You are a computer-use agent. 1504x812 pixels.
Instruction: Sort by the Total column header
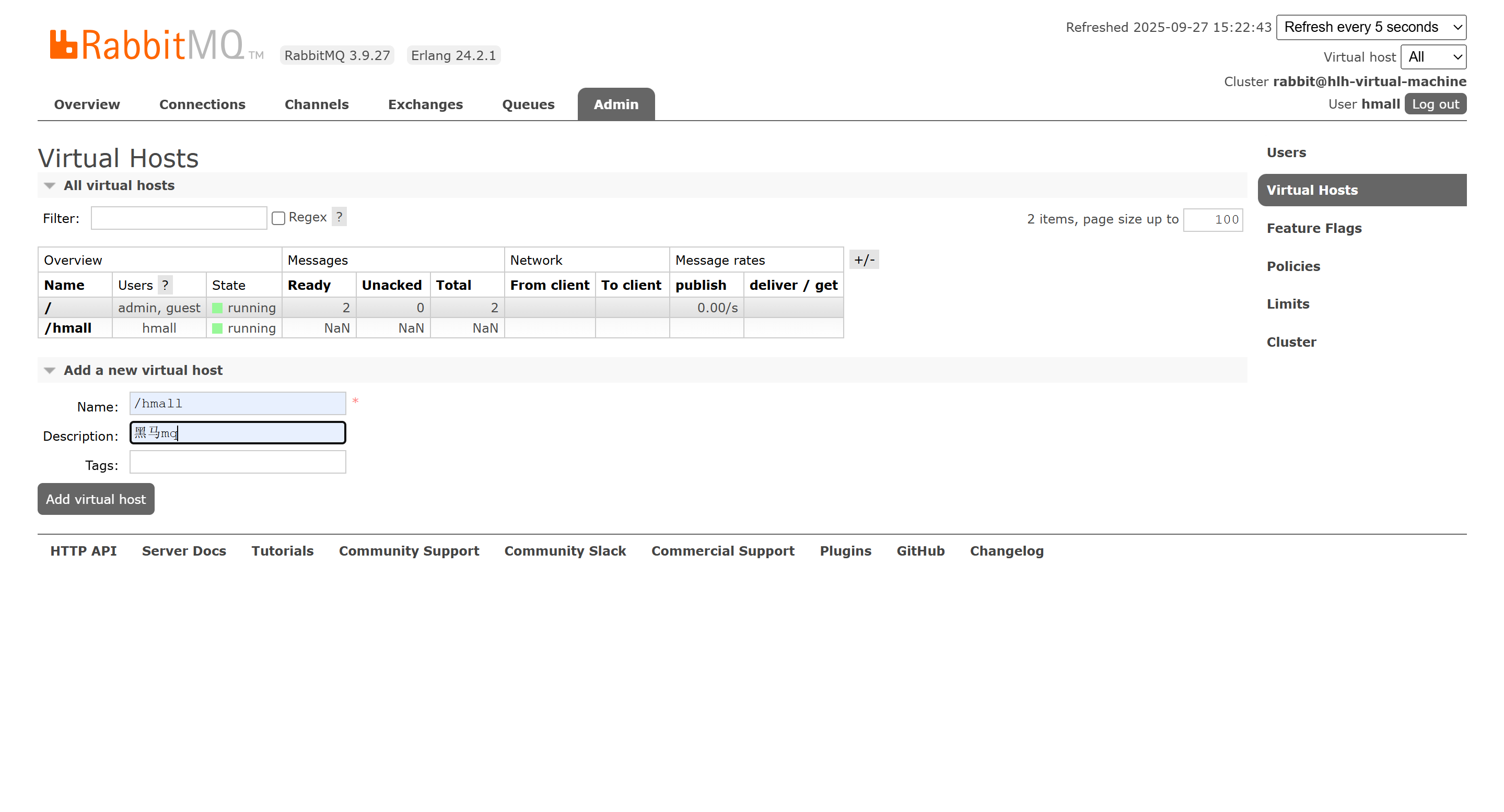pyautogui.click(x=453, y=285)
